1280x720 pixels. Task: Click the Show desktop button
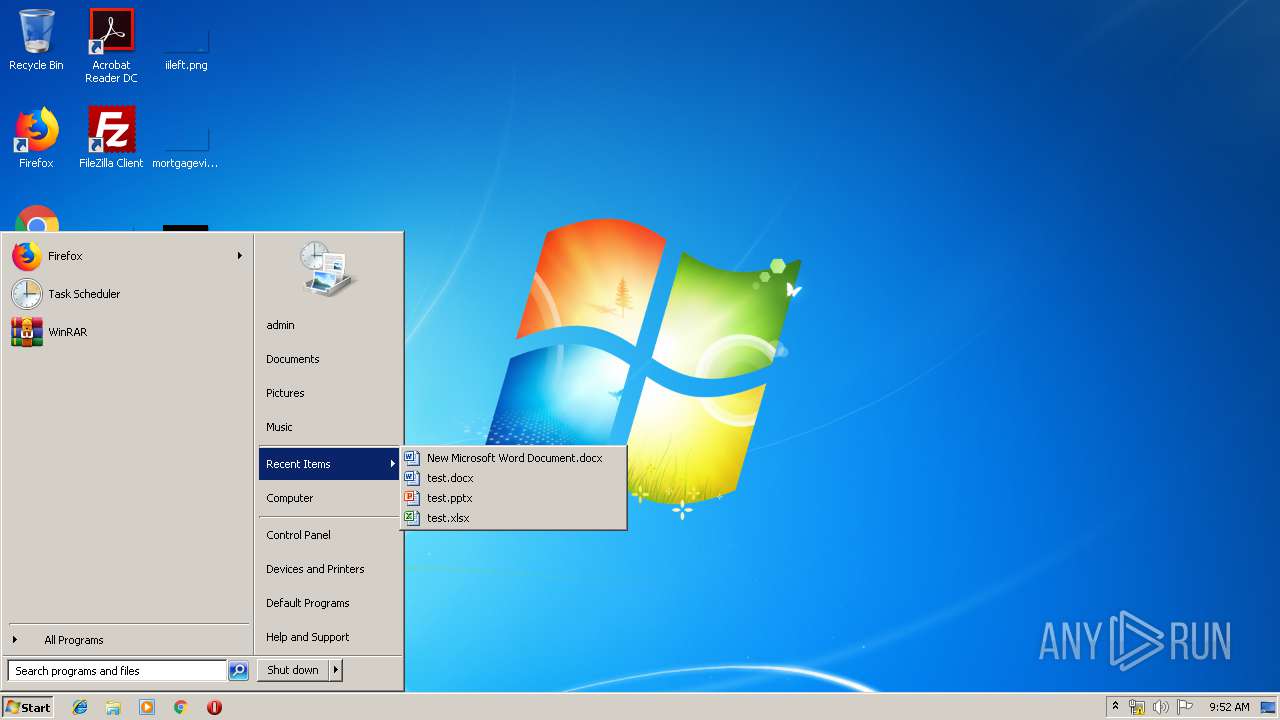coord(1269,707)
